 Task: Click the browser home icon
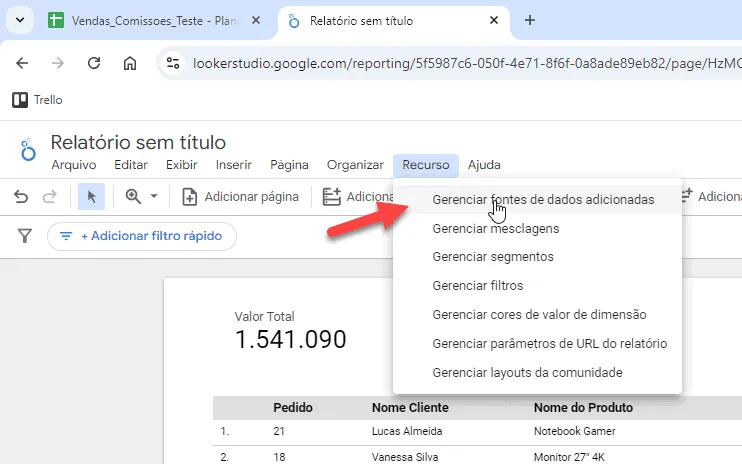coord(130,63)
